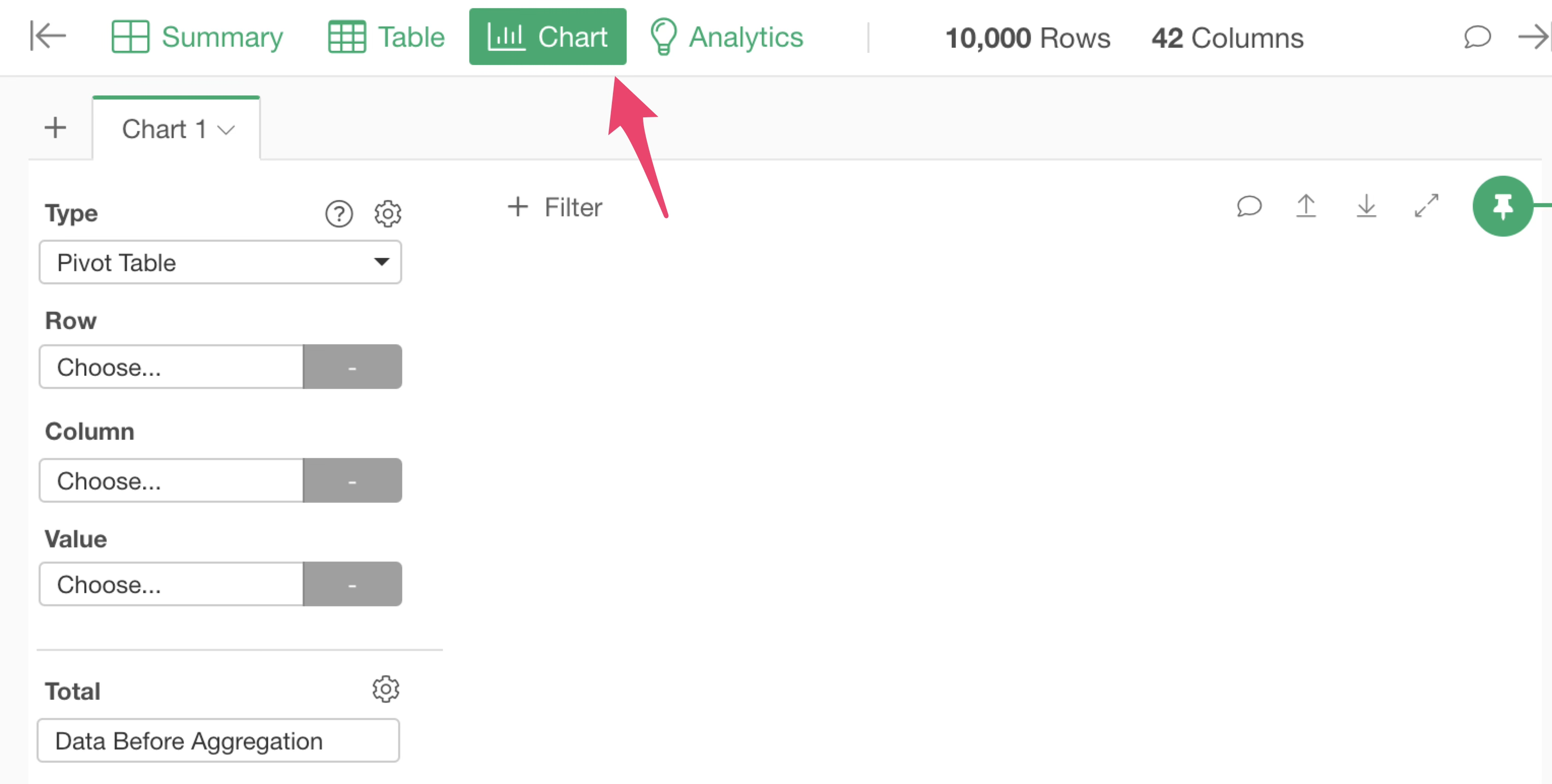Open Type settings gear icon
Viewport: 1552px width, 784px height.
click(387, 213)
